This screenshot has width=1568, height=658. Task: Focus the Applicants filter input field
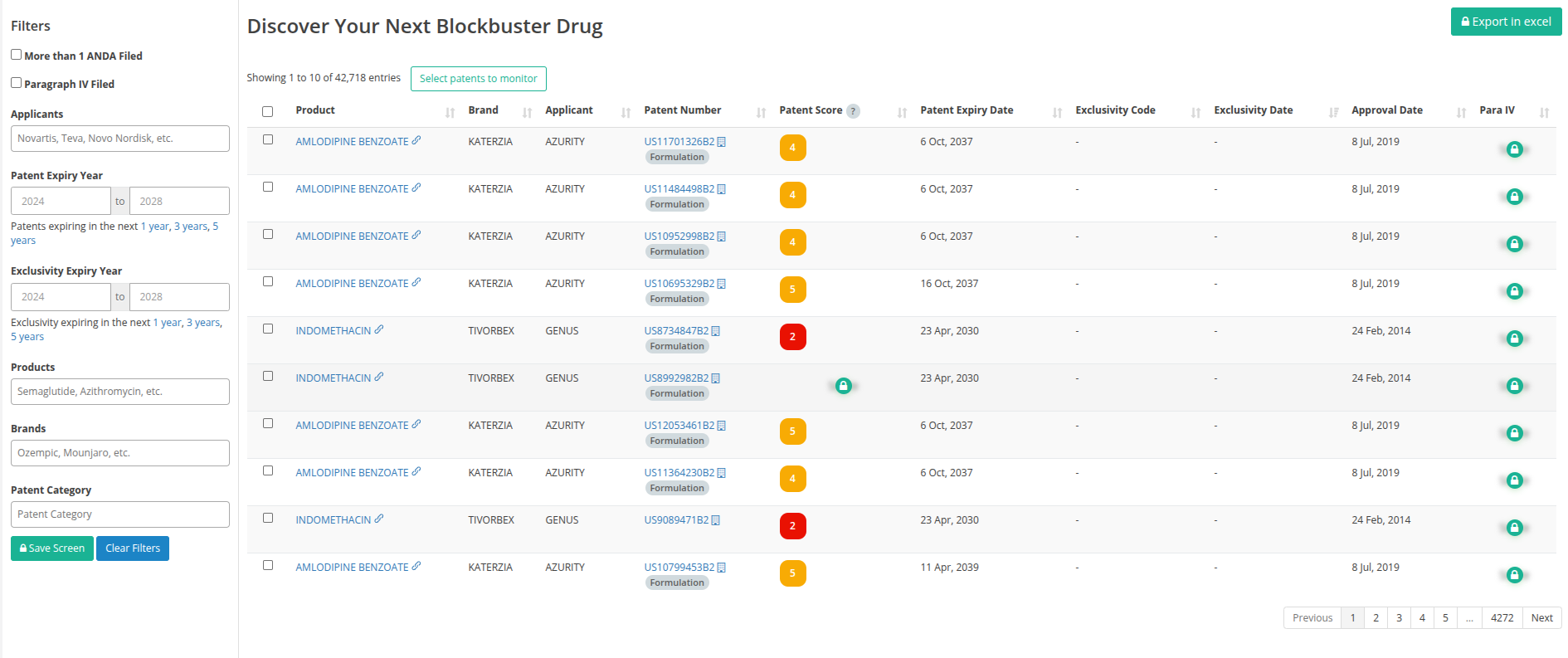click(x=120, y=139)
